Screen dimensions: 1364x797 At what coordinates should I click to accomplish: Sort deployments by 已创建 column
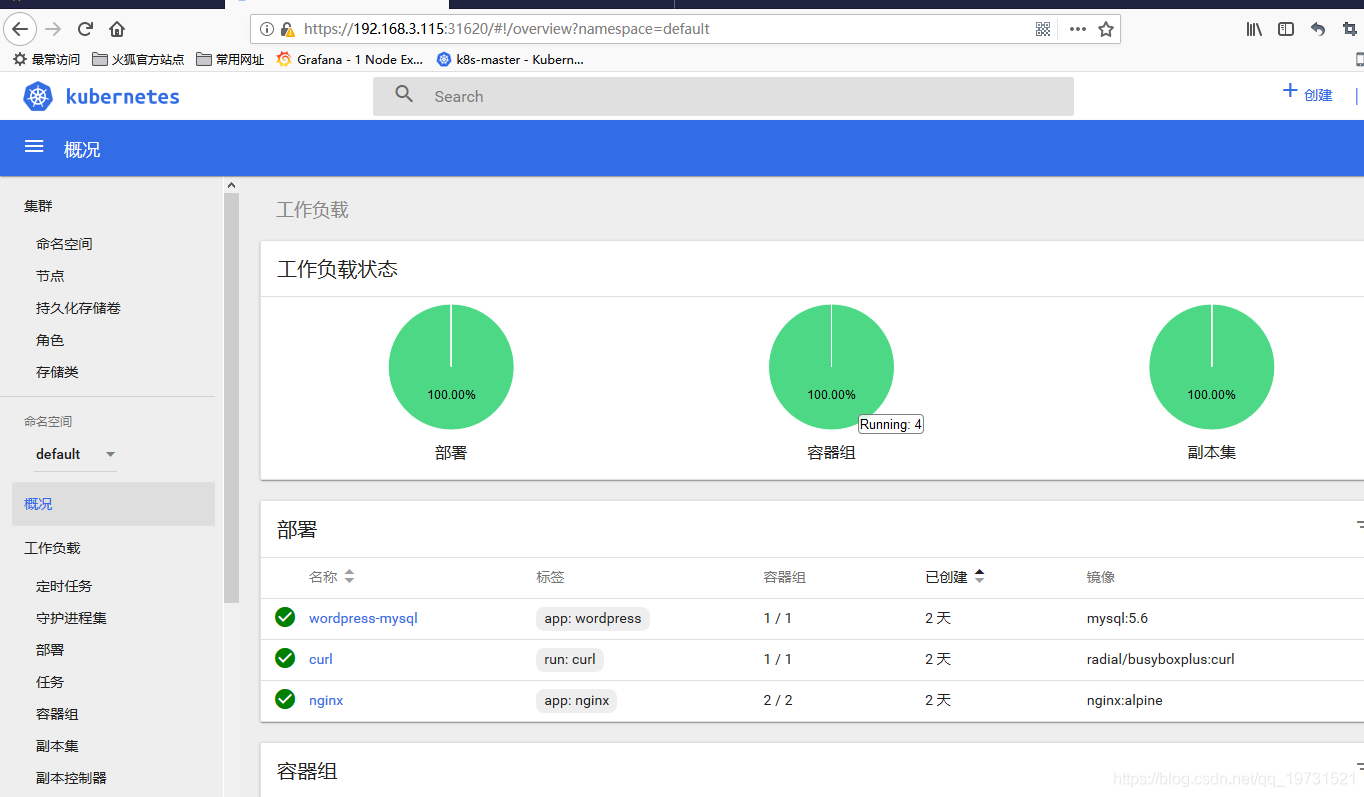click(x=955, y=577)
